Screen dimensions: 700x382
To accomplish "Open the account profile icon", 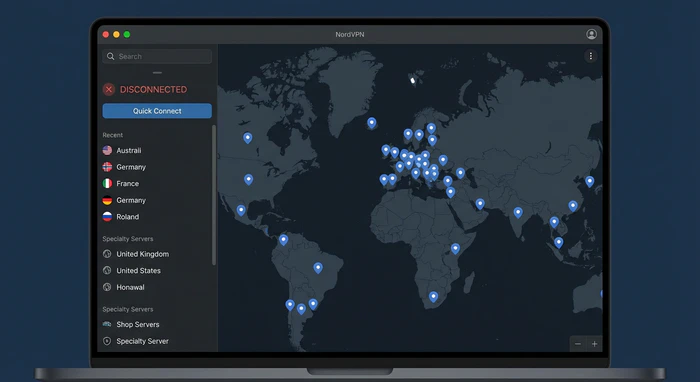I will (x=591, y=34).
